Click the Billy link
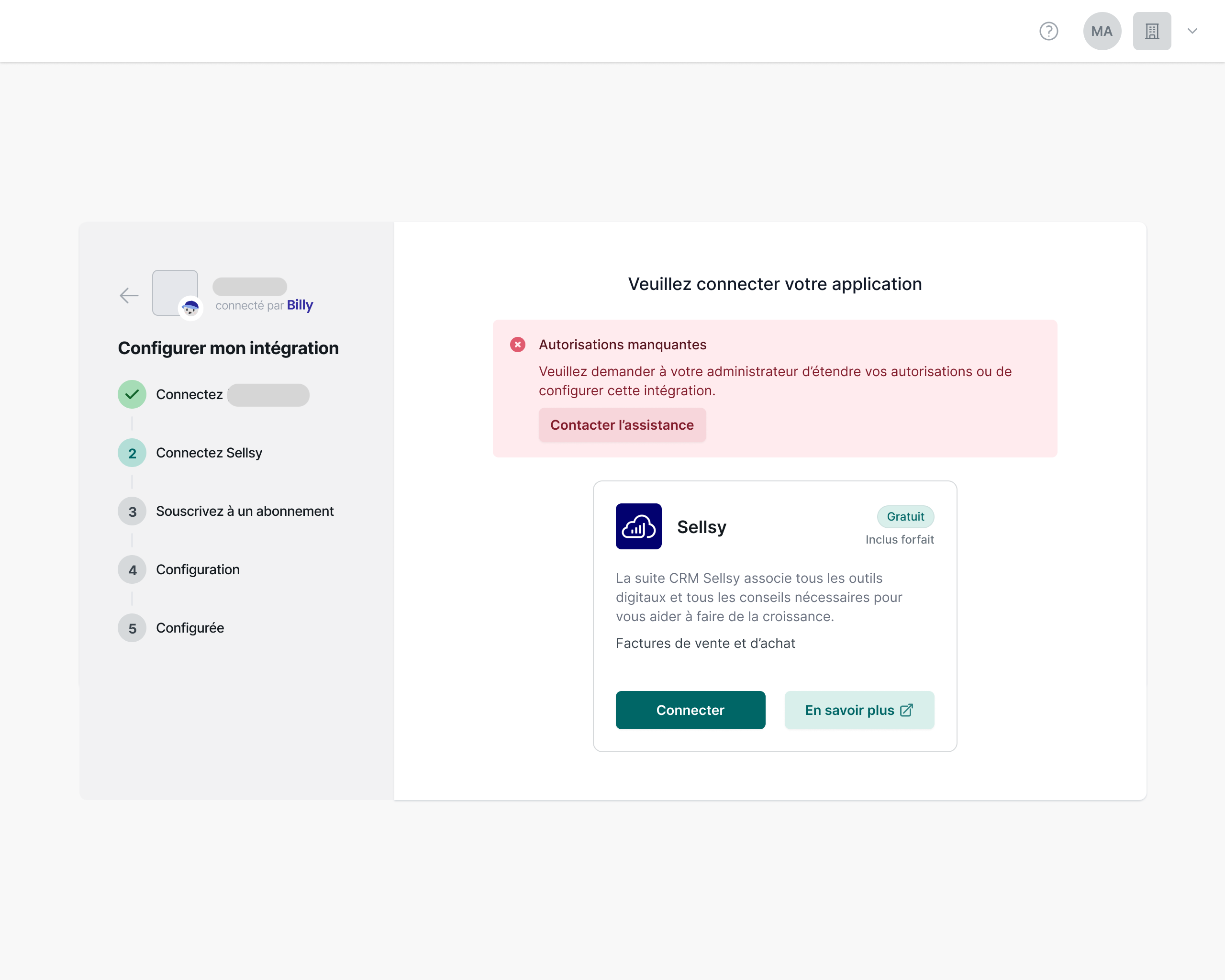The image size is (1225, 980). 300,306
